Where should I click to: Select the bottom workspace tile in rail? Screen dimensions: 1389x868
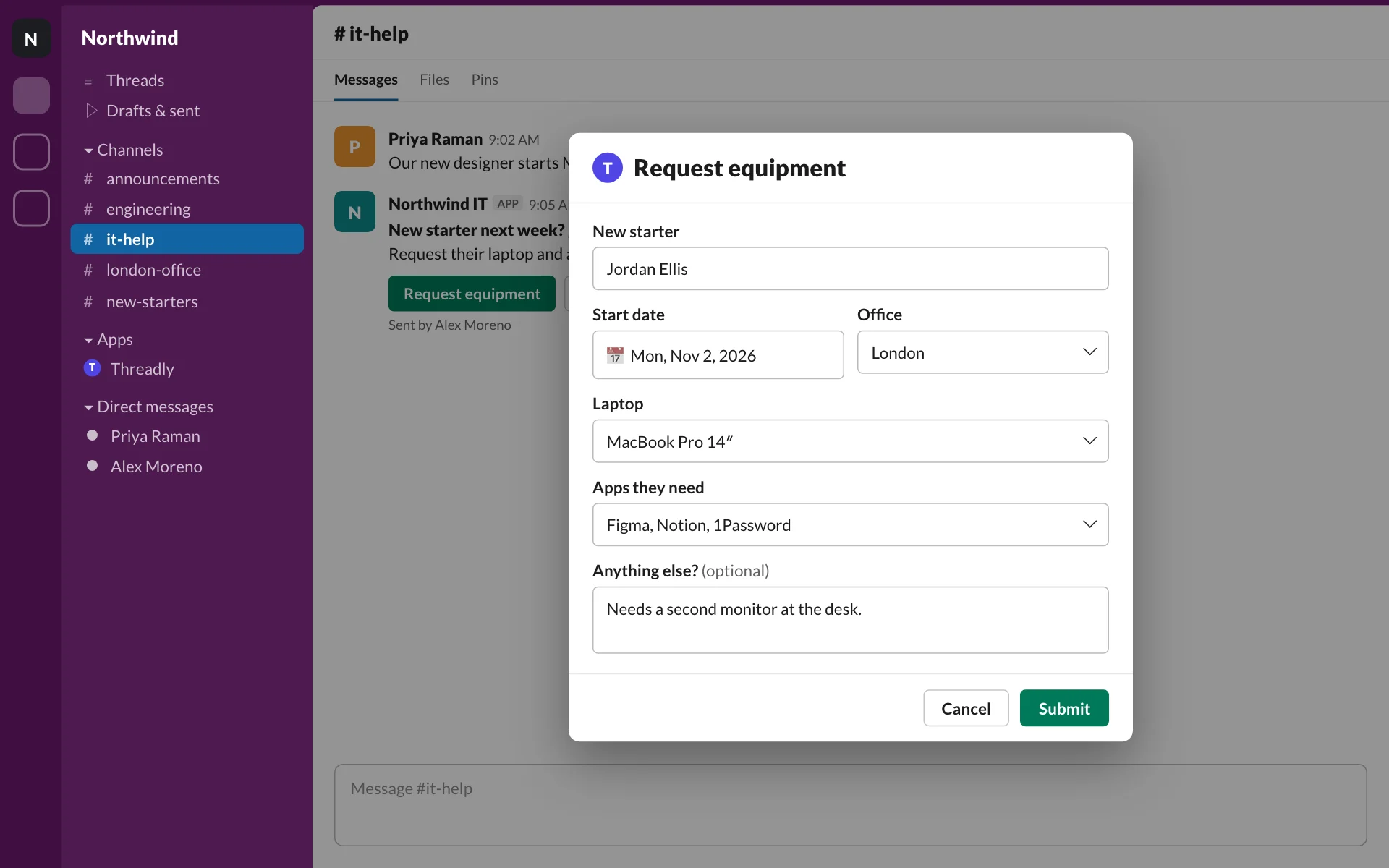pos(31,208)
